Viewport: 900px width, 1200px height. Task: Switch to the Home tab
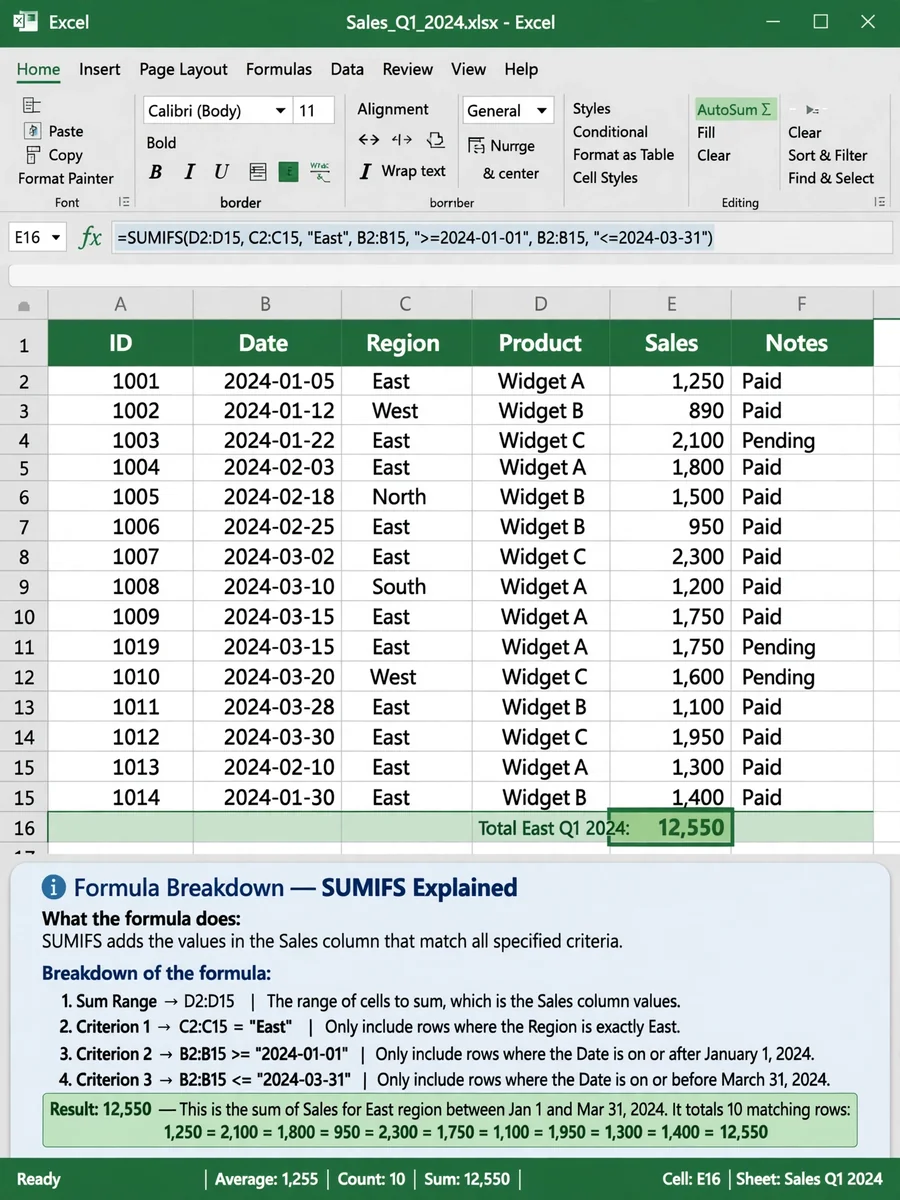39,69
